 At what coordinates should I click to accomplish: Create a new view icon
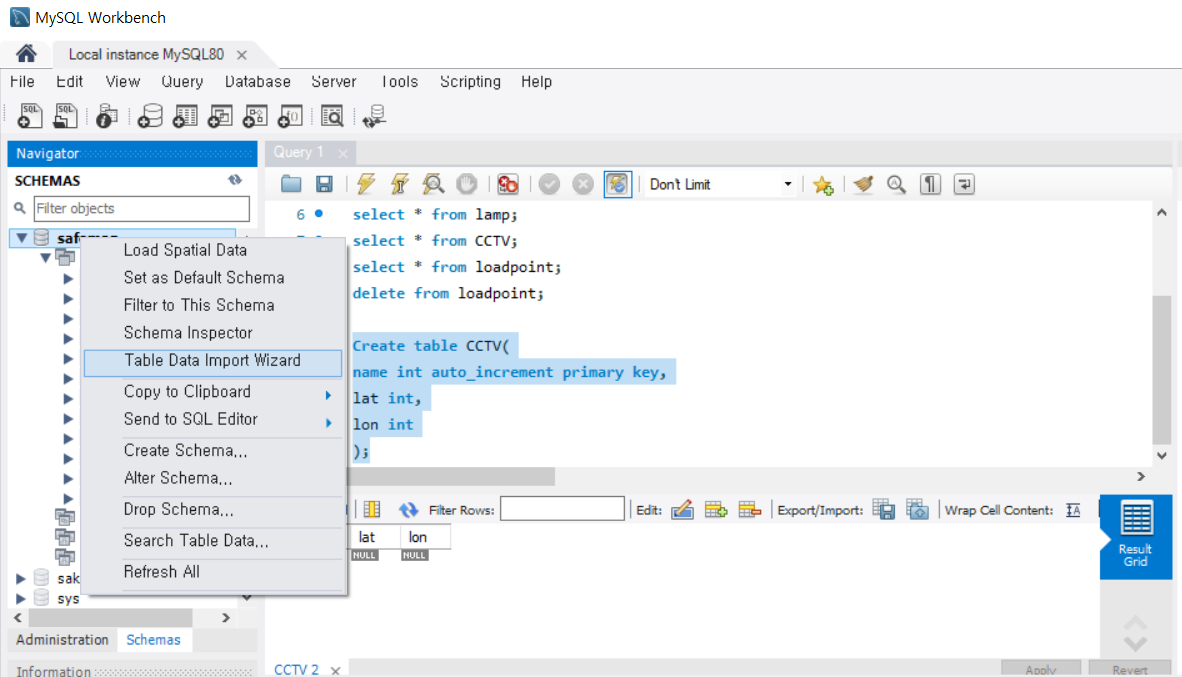pos(220,116)
